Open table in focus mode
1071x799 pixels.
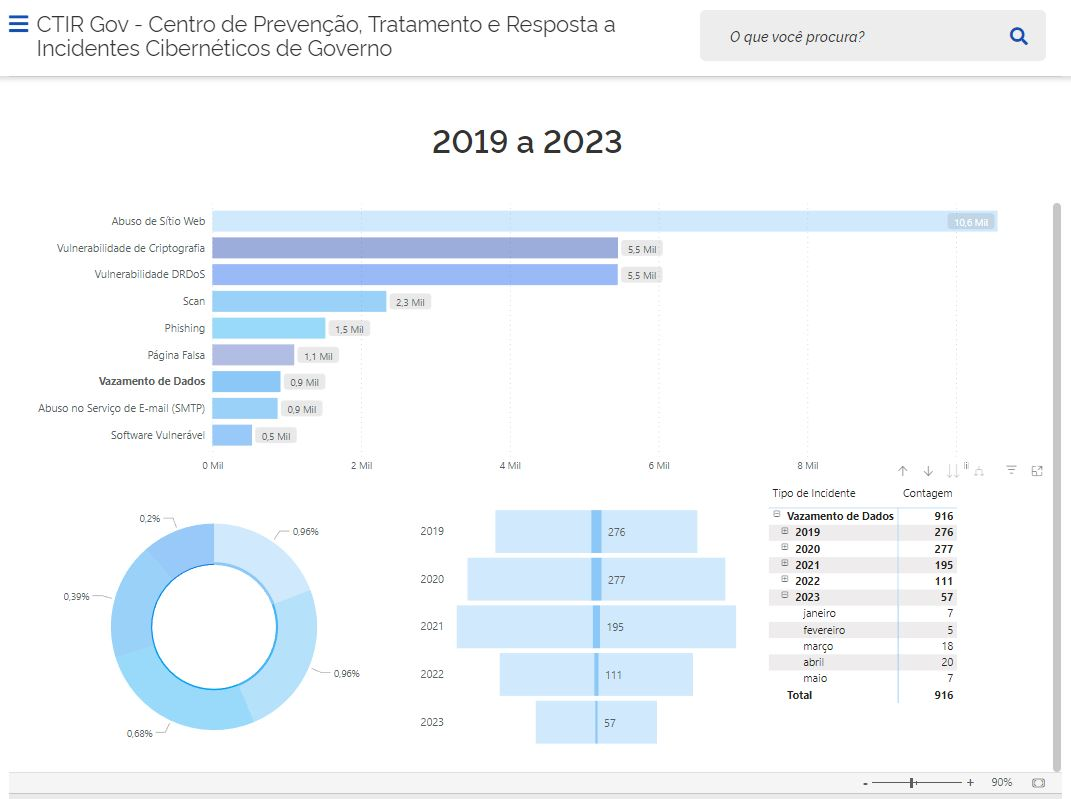click(x=1037, y=471)
